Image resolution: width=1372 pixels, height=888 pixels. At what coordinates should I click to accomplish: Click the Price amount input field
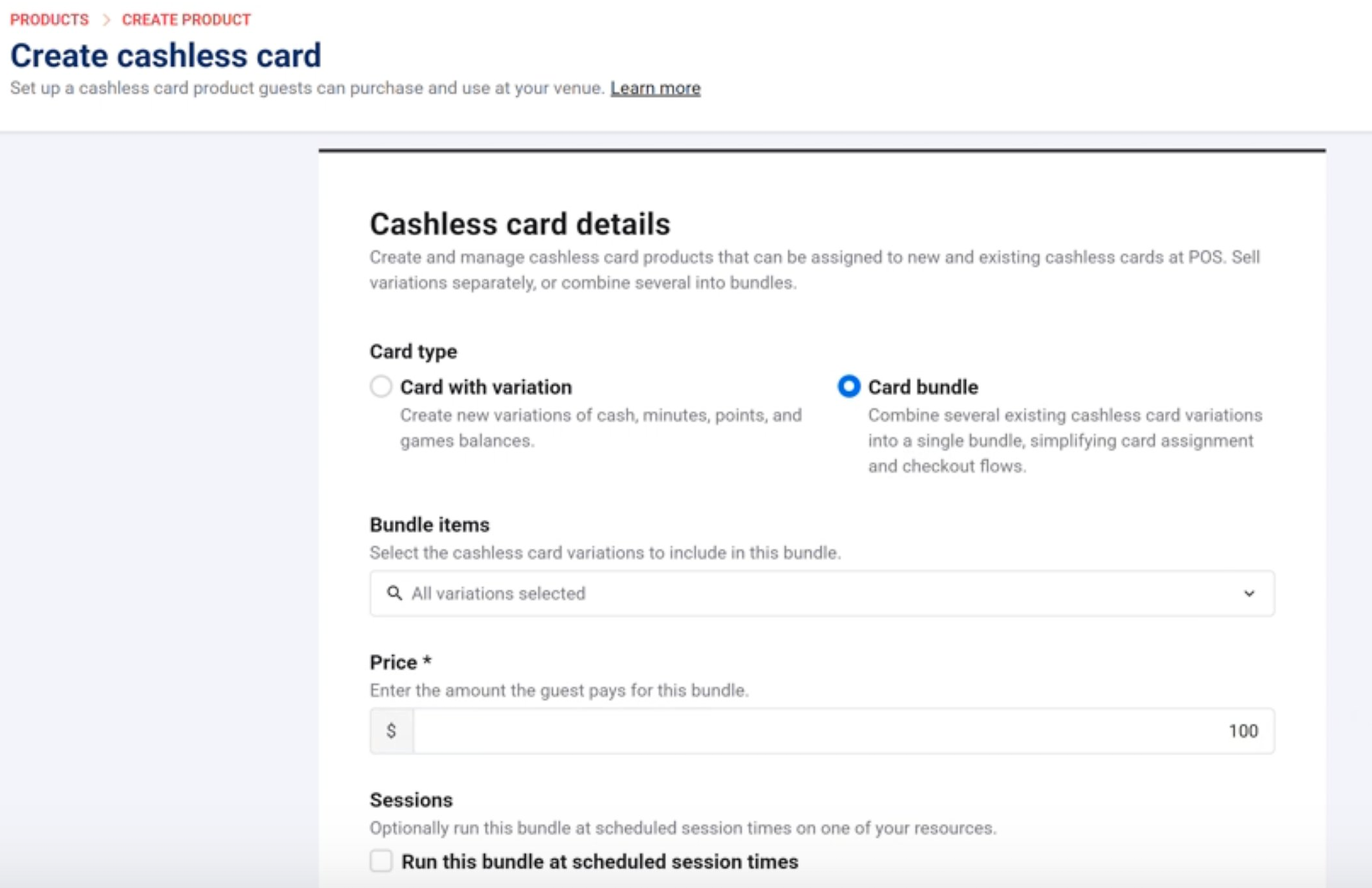pos(843,730)
